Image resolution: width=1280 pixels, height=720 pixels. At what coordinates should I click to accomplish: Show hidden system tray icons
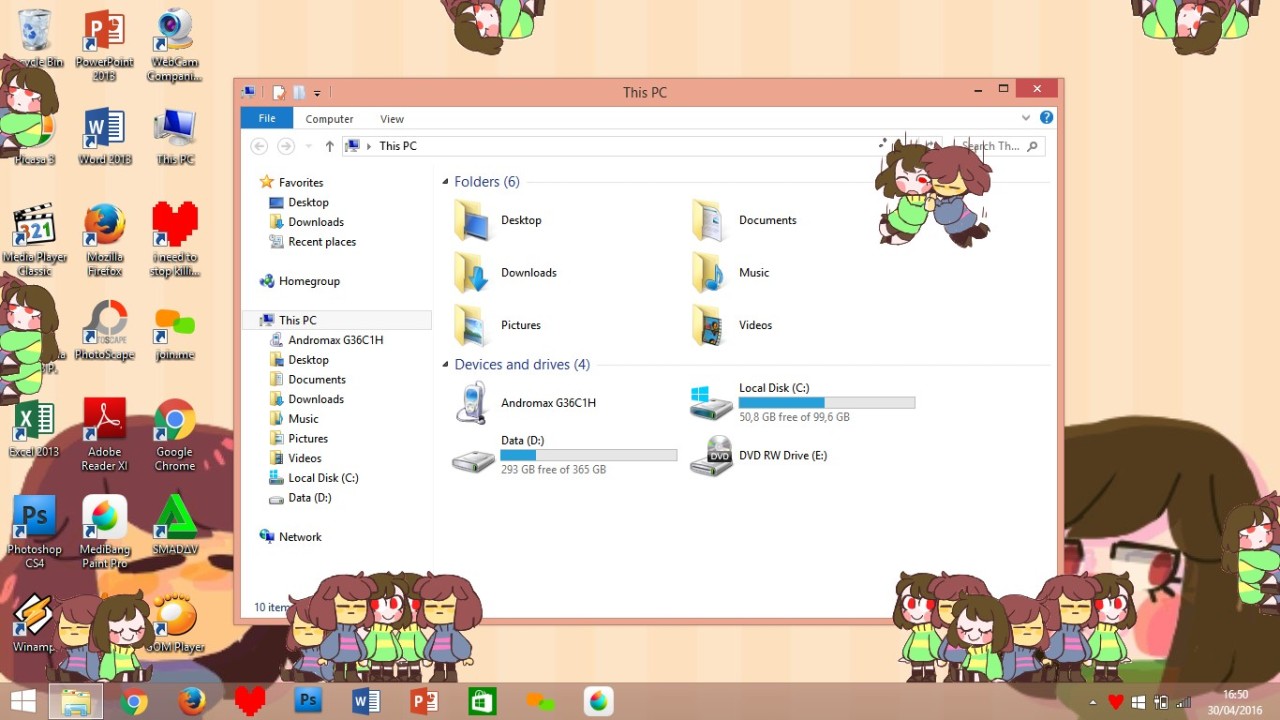(x=1093, y=702)
